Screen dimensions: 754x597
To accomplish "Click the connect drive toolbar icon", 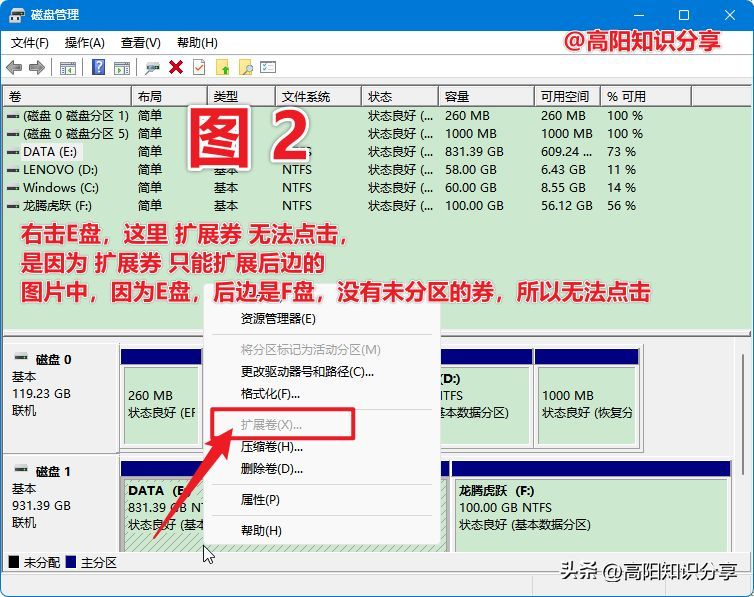I will 152,68.
